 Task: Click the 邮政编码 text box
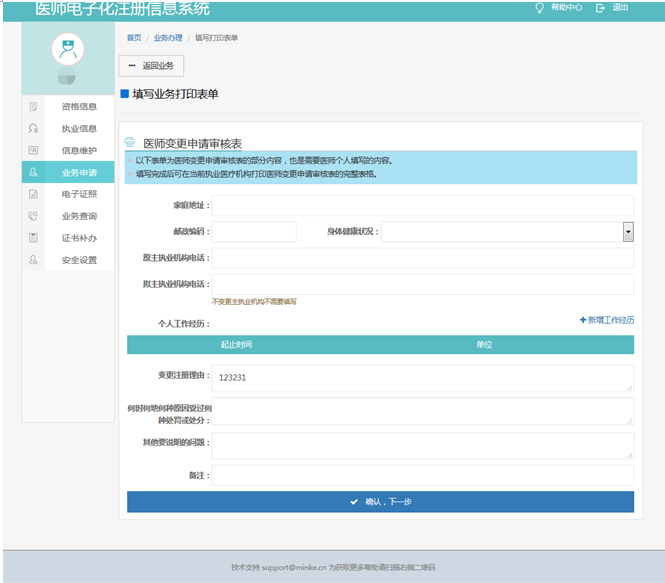coord(254,232)
